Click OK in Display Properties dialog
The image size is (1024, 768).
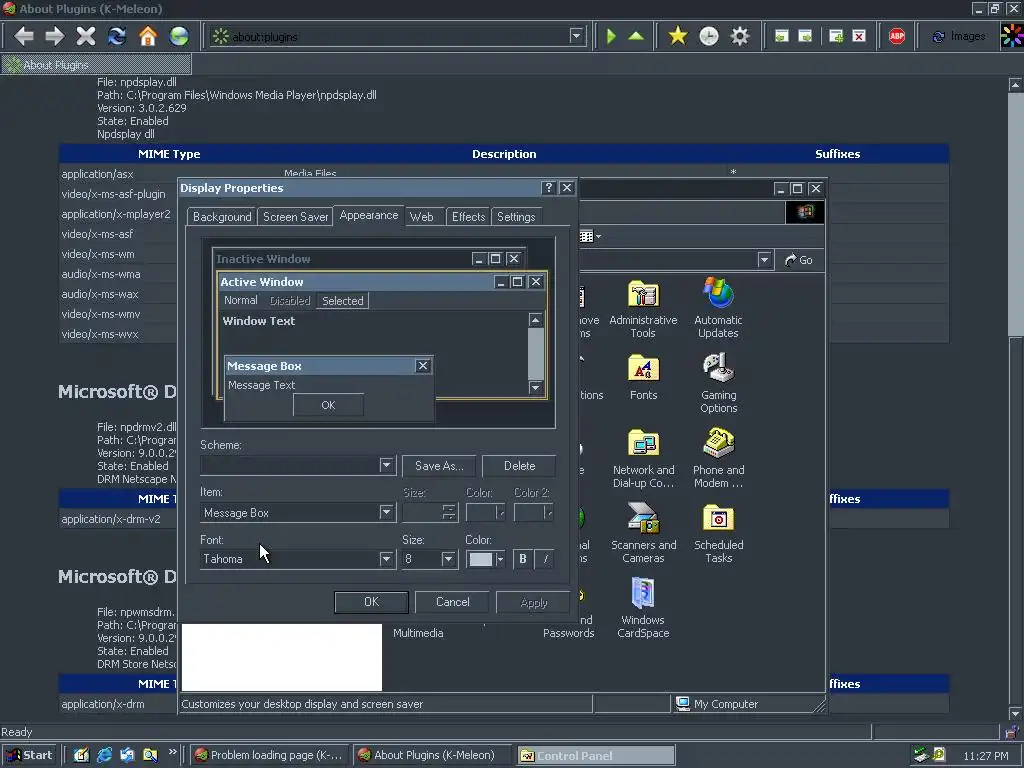tap(371, 602)
